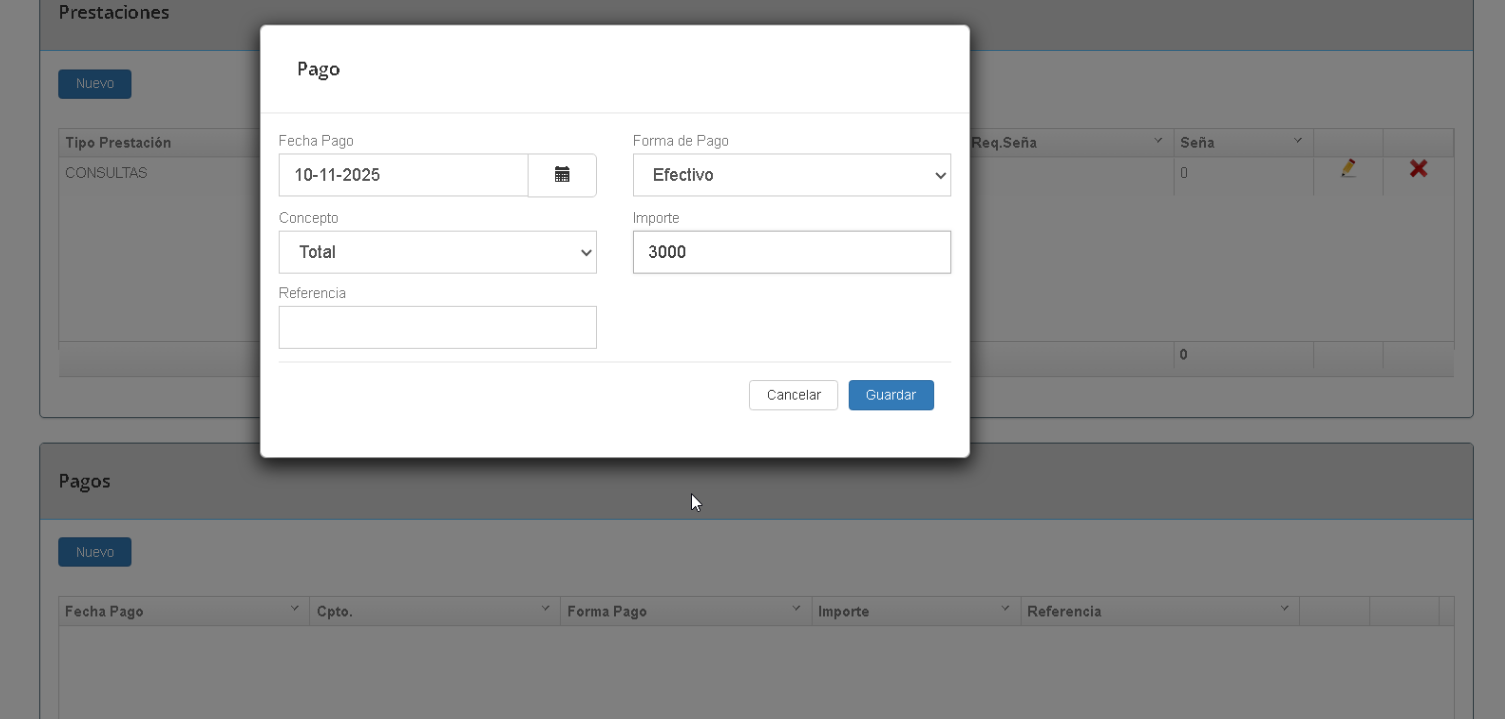Open Req.Seña column menu arrow

1158,141
